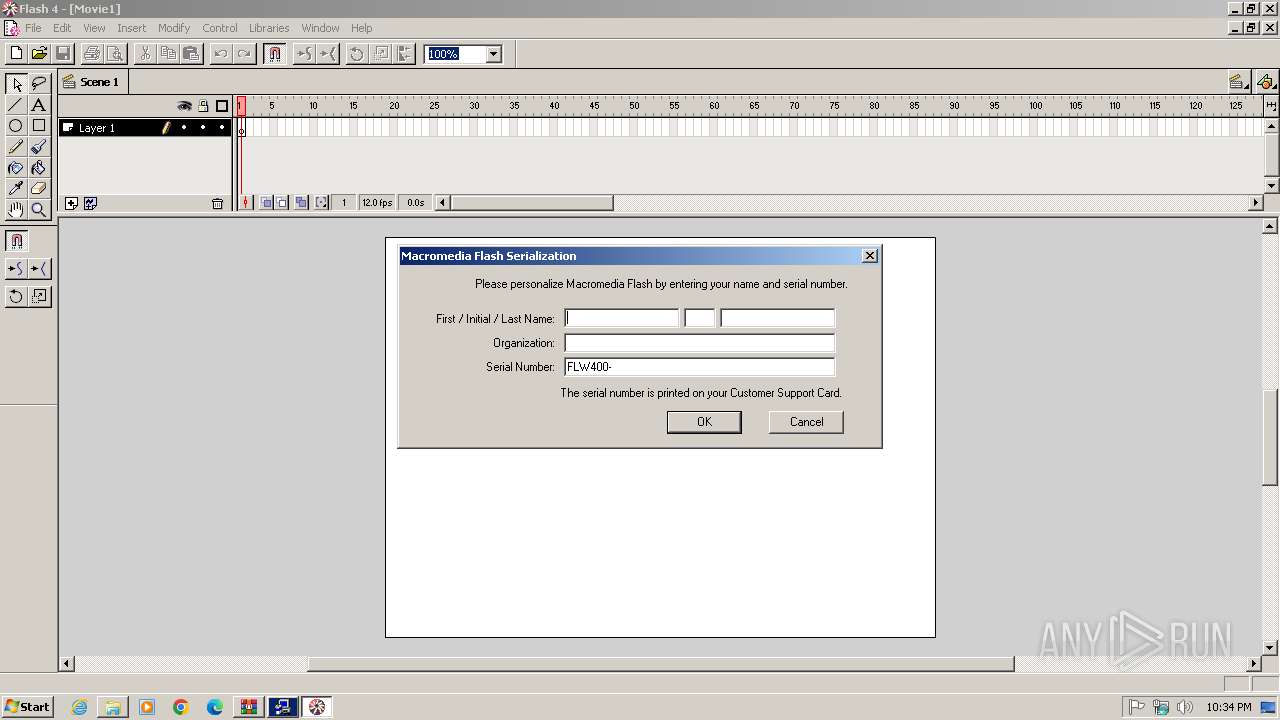Click the Serial Number field
This screenshot has width=1280, height=720.
click(x=699, y=366)
